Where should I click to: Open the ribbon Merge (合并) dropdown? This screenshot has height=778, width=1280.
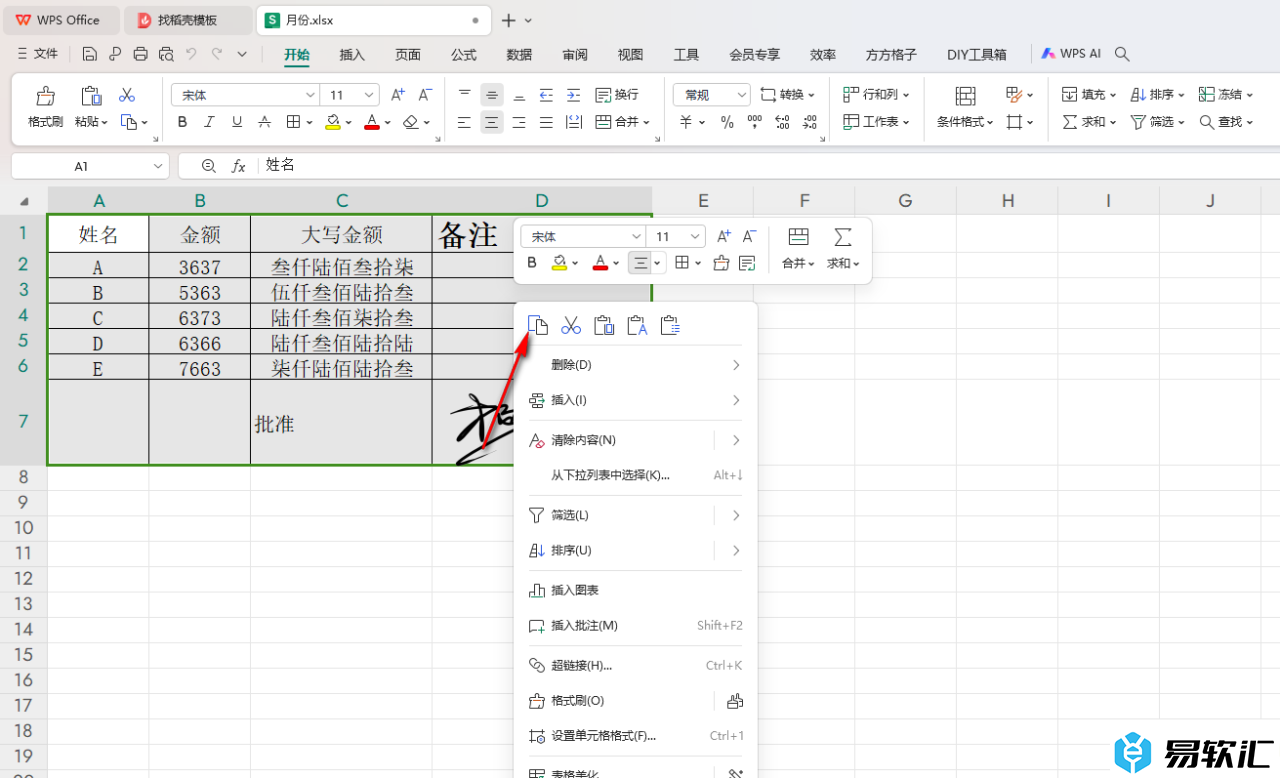646,123
